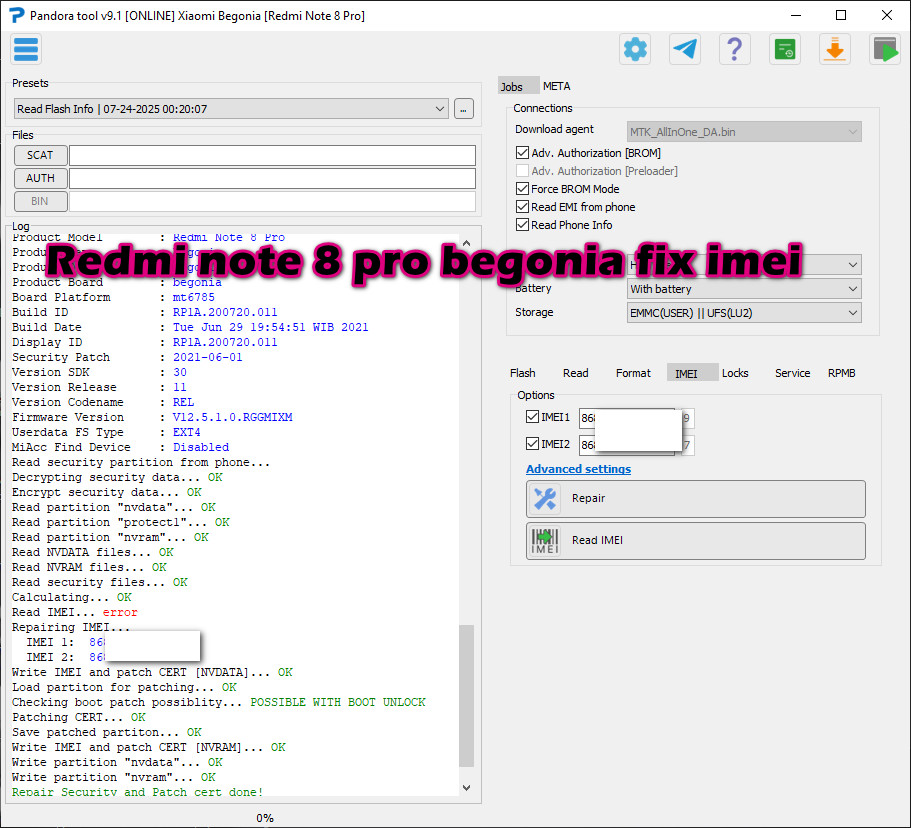Open the Storage dropdown
Image resolution: width=911 pixels, height=828 pixels.
pyautogui.click(x=744, y=313)
